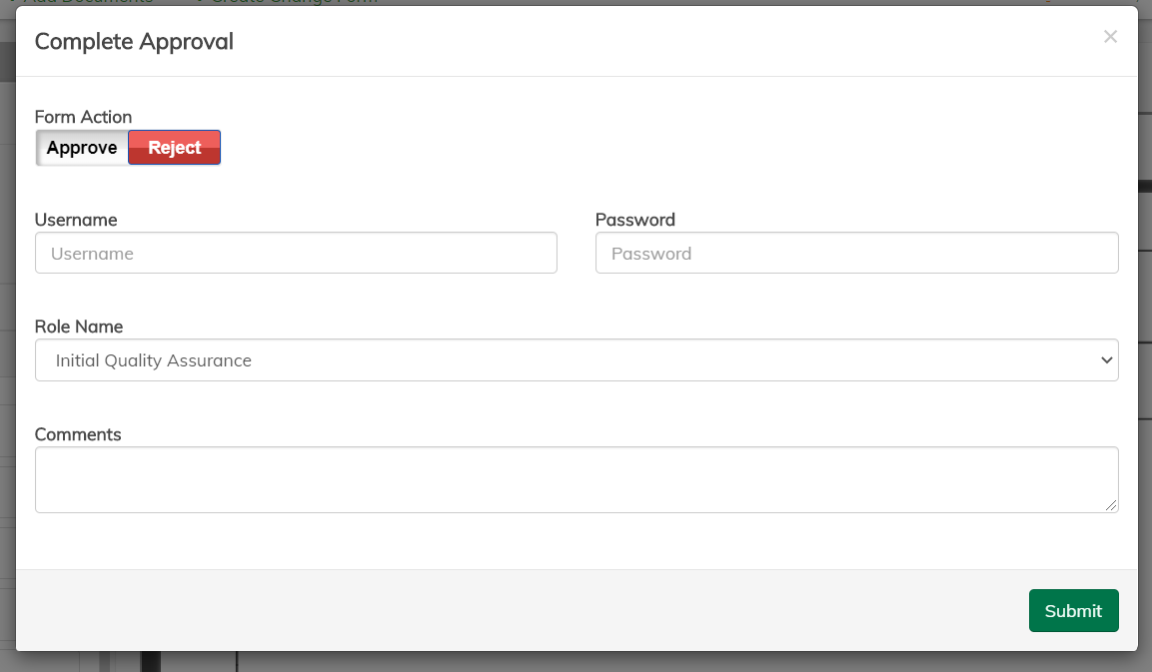Close the Complete Approval dialog
The height and width of the screenshot is (672, 1152).
[1110, 37]
